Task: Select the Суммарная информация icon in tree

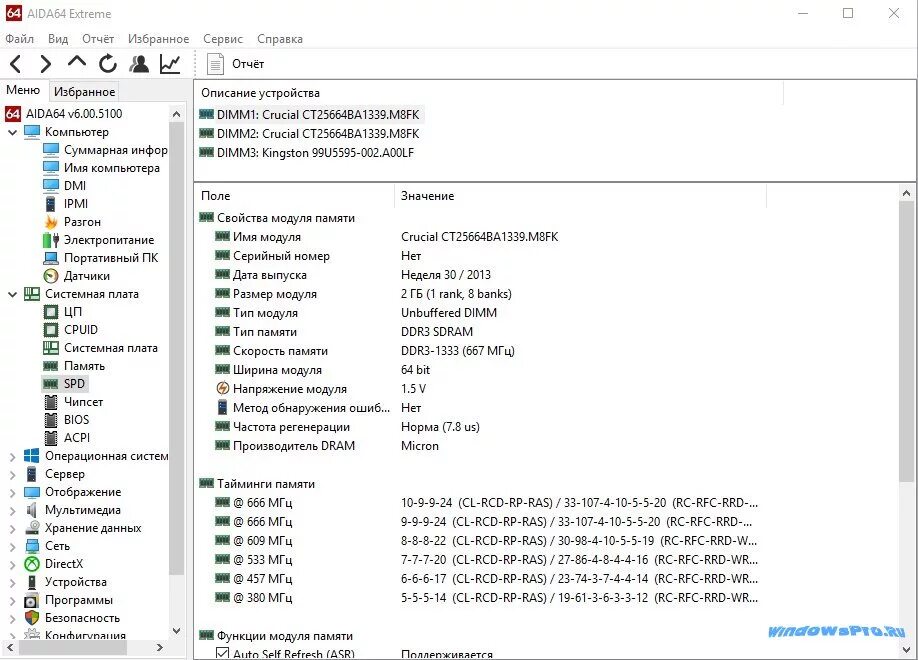Action: [x=51, y=150]
